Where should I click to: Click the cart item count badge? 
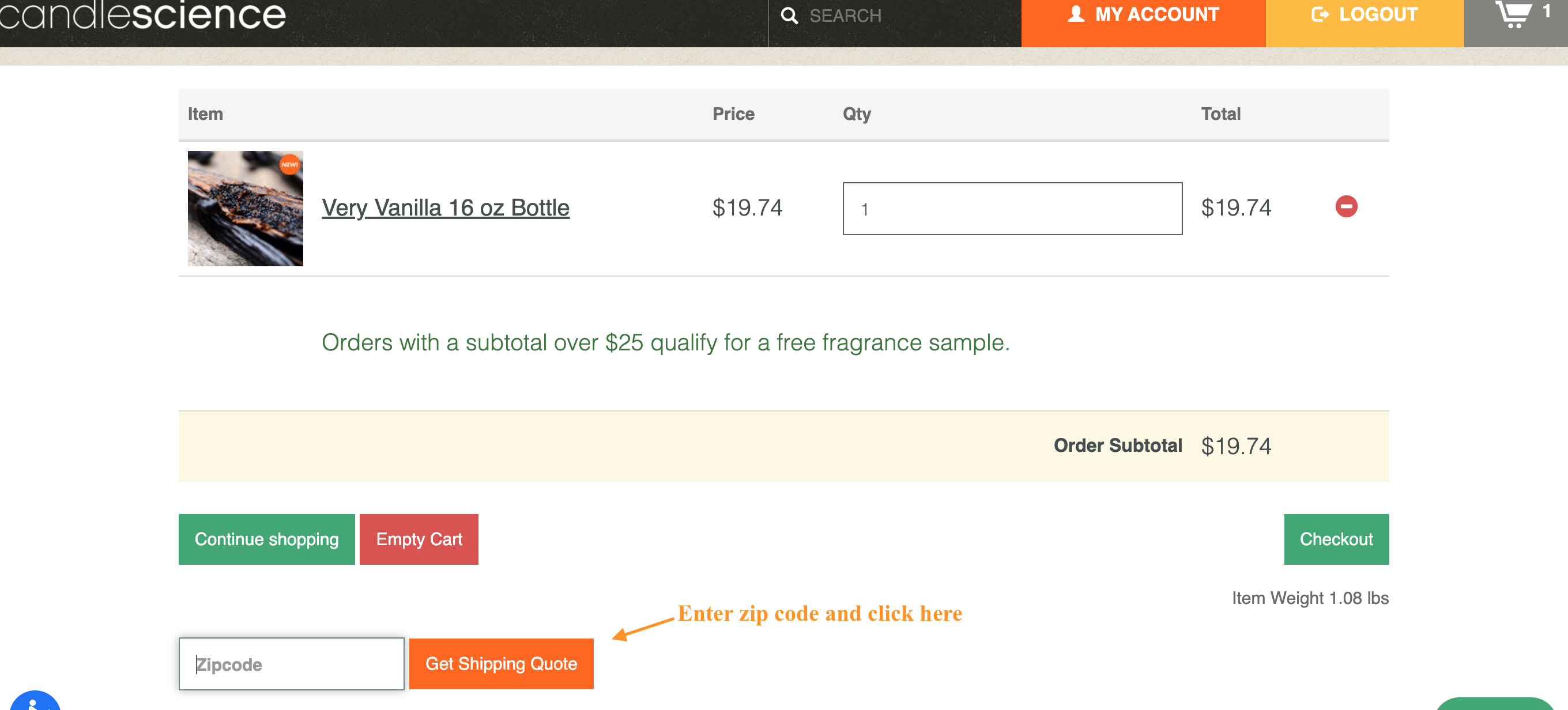coord(1546,12)
